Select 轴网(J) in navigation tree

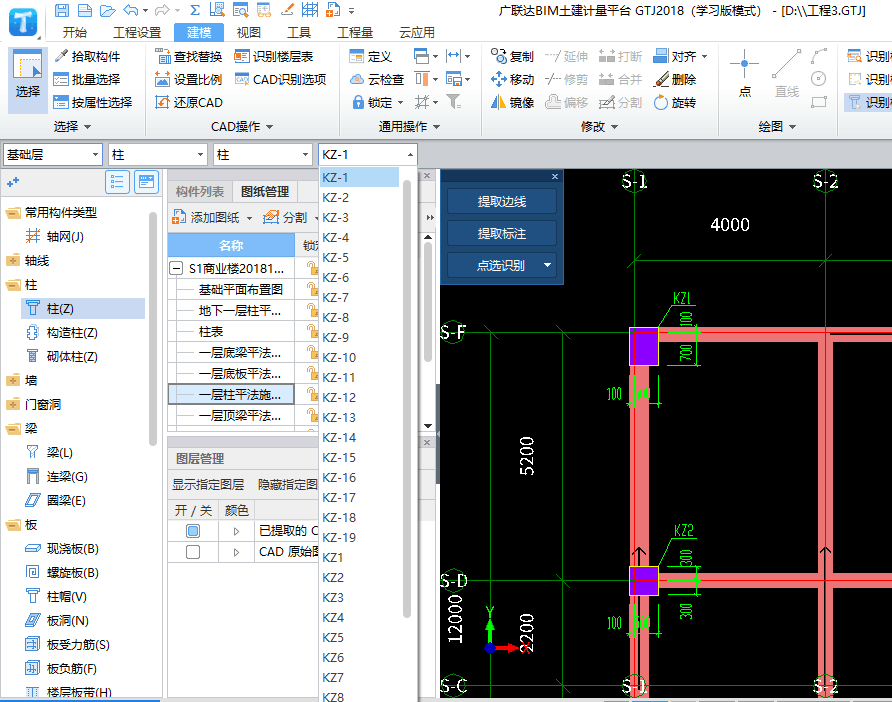click(65, 237)
